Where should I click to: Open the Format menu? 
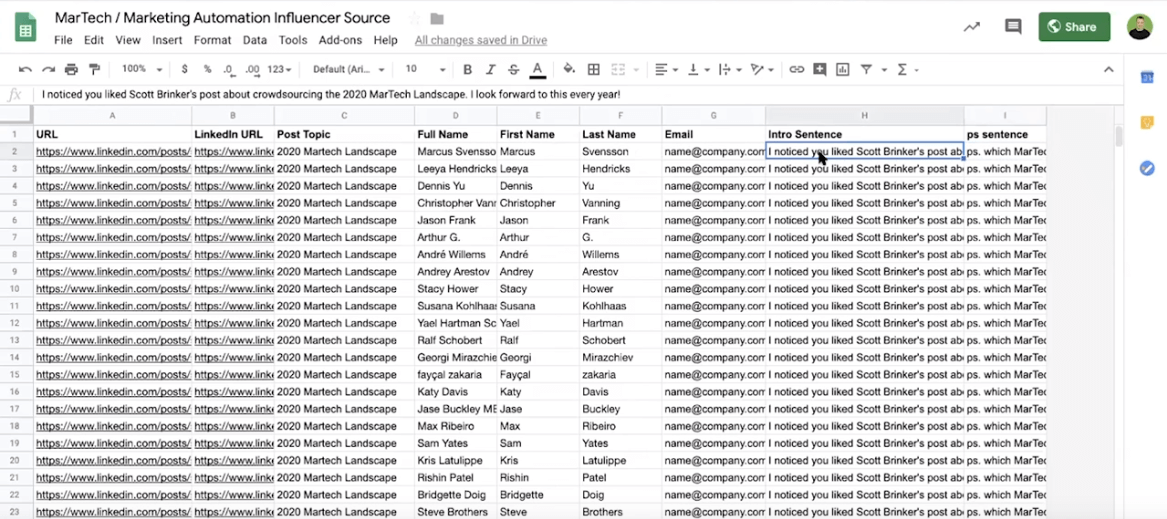pos(212,41)
